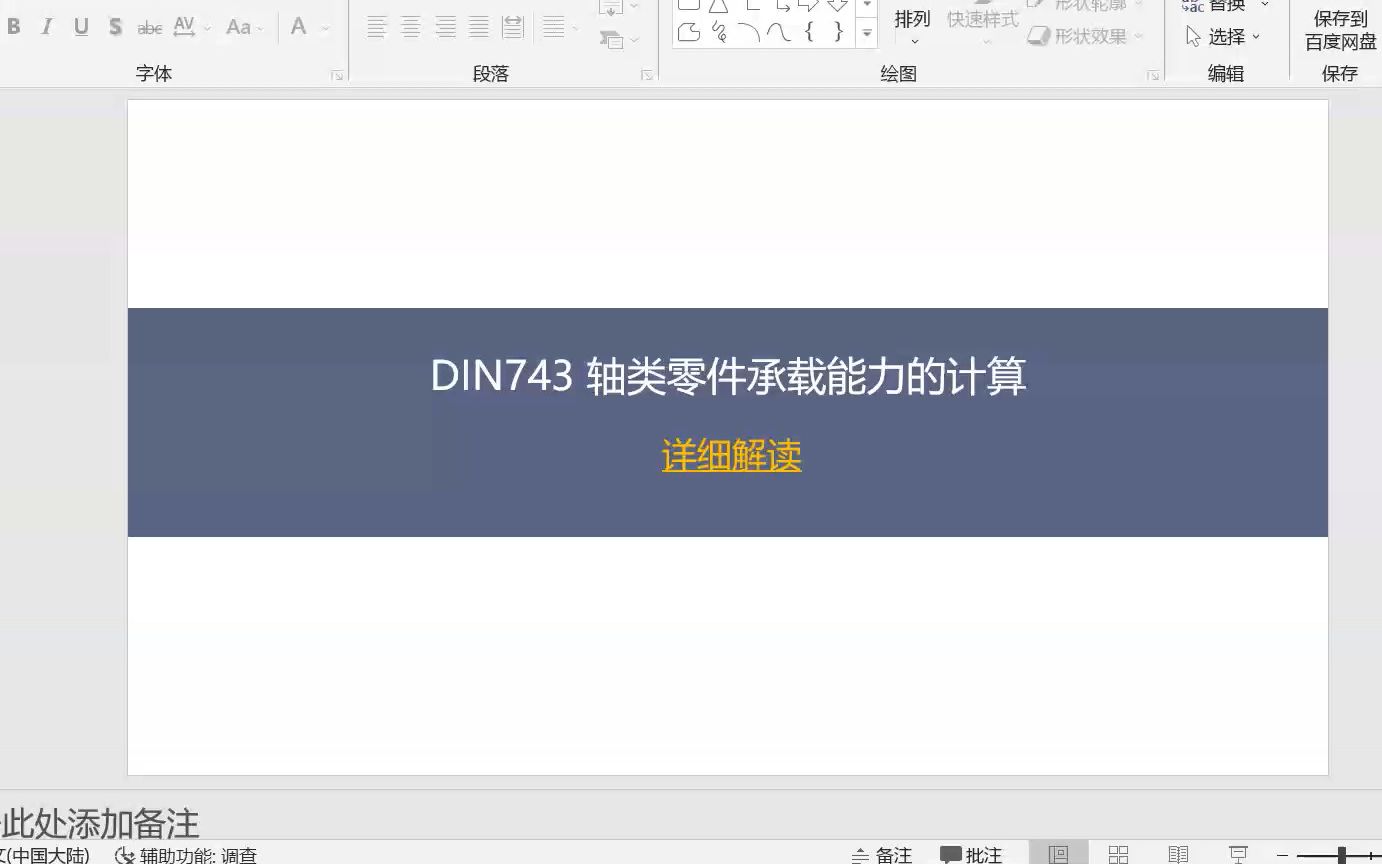This screenshot has width=1382, height=864.
Task: Center align text
Action: [411, 27]
